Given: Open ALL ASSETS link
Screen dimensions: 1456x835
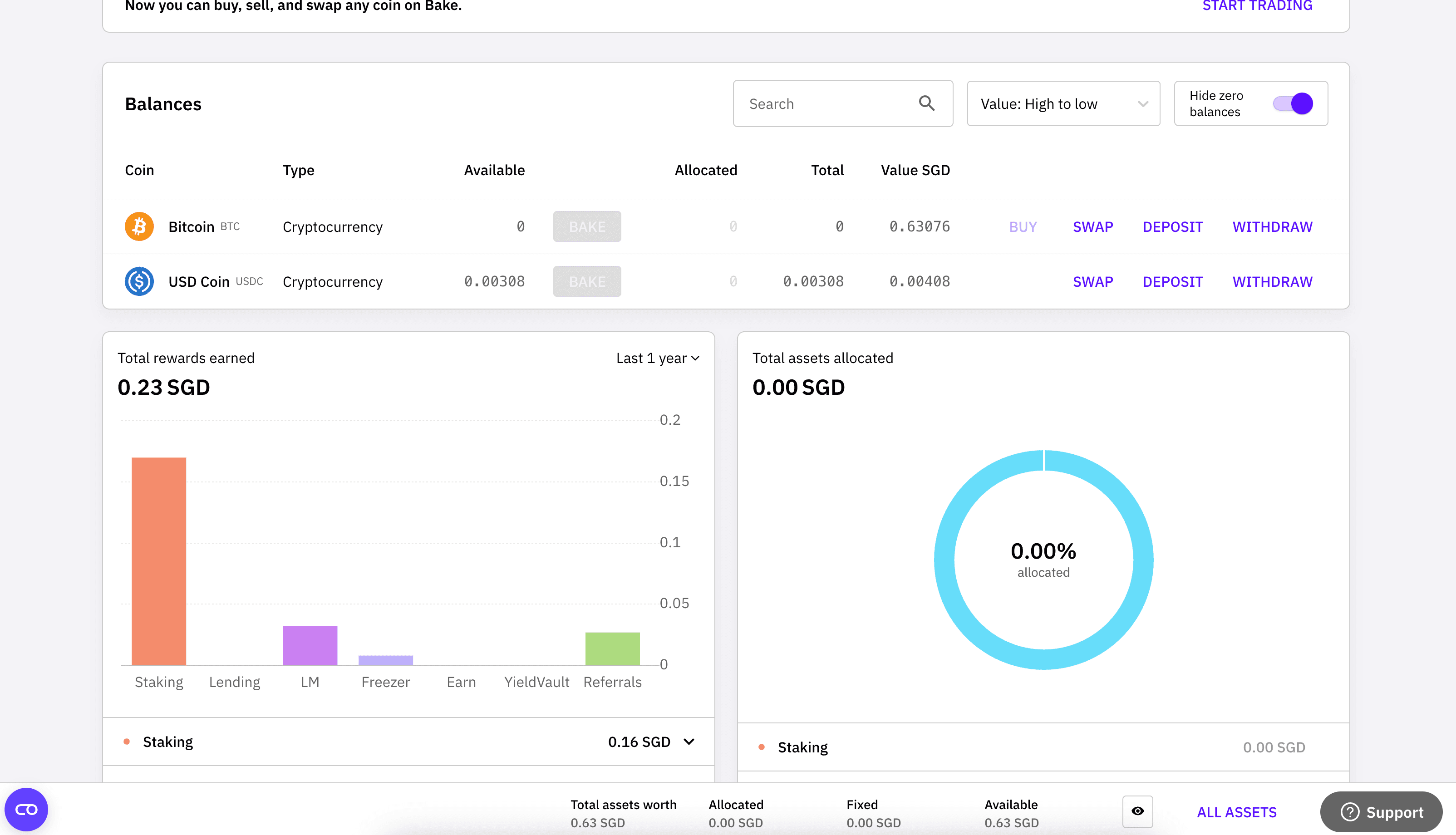Looking at the screenshot, I should pos(1237,813).
